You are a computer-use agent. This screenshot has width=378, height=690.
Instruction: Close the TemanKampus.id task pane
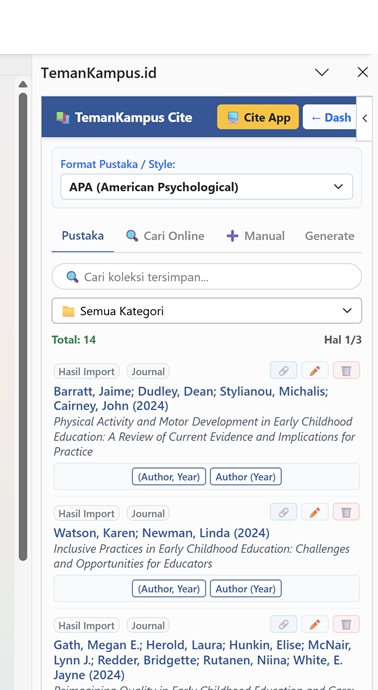tap(363, 72)
